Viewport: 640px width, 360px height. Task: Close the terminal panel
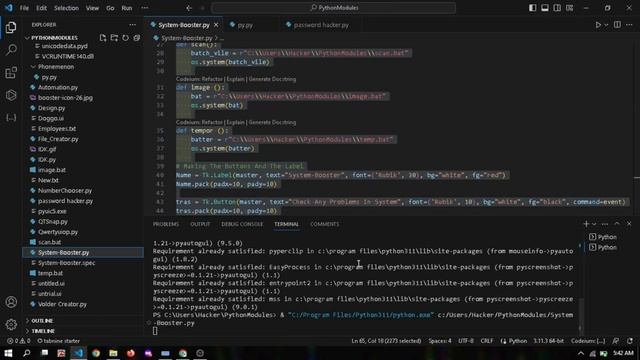(x=629, y=224)
